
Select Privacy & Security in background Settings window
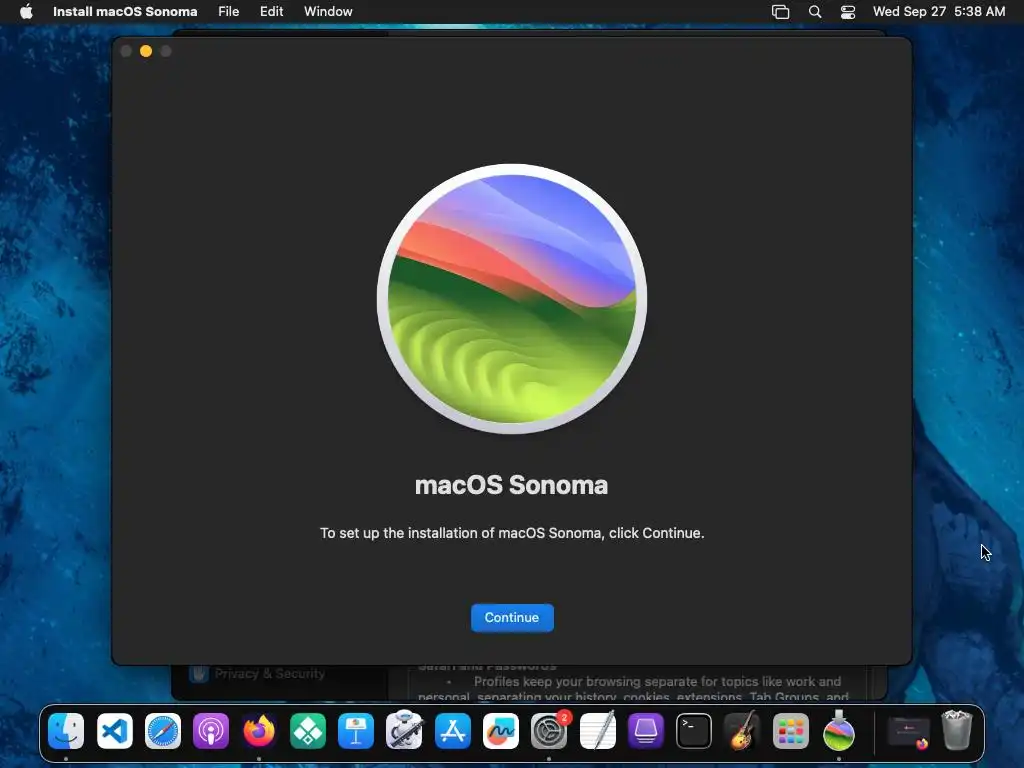(257, 673)
